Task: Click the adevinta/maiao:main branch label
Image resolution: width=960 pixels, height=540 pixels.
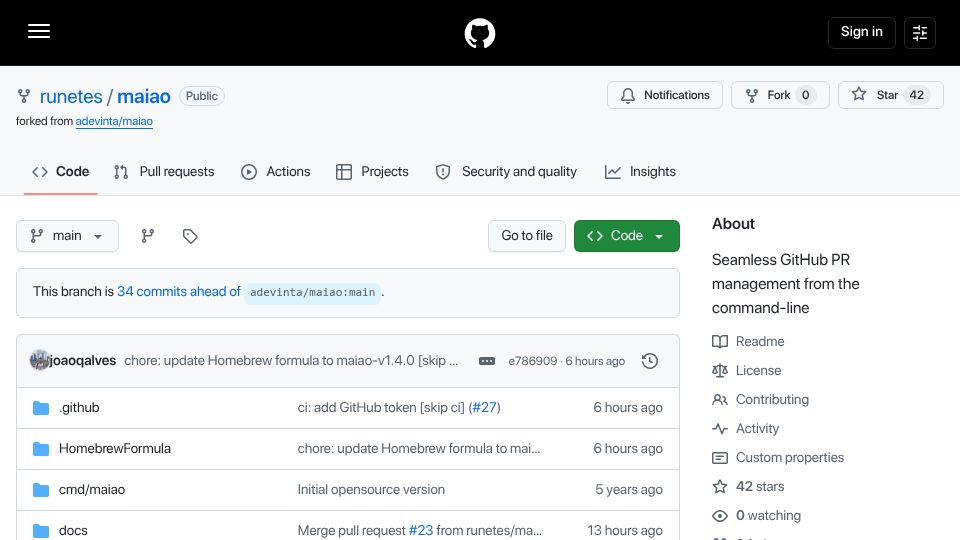Action: (312, 293)
